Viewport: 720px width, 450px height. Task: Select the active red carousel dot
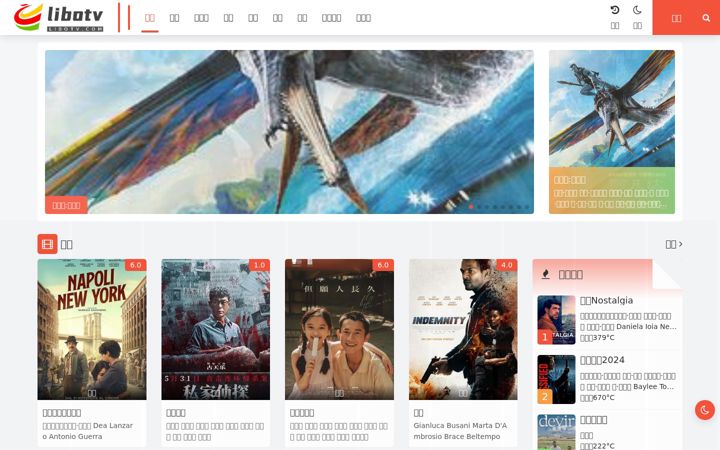pyautogui.click(x=471, y=207)
